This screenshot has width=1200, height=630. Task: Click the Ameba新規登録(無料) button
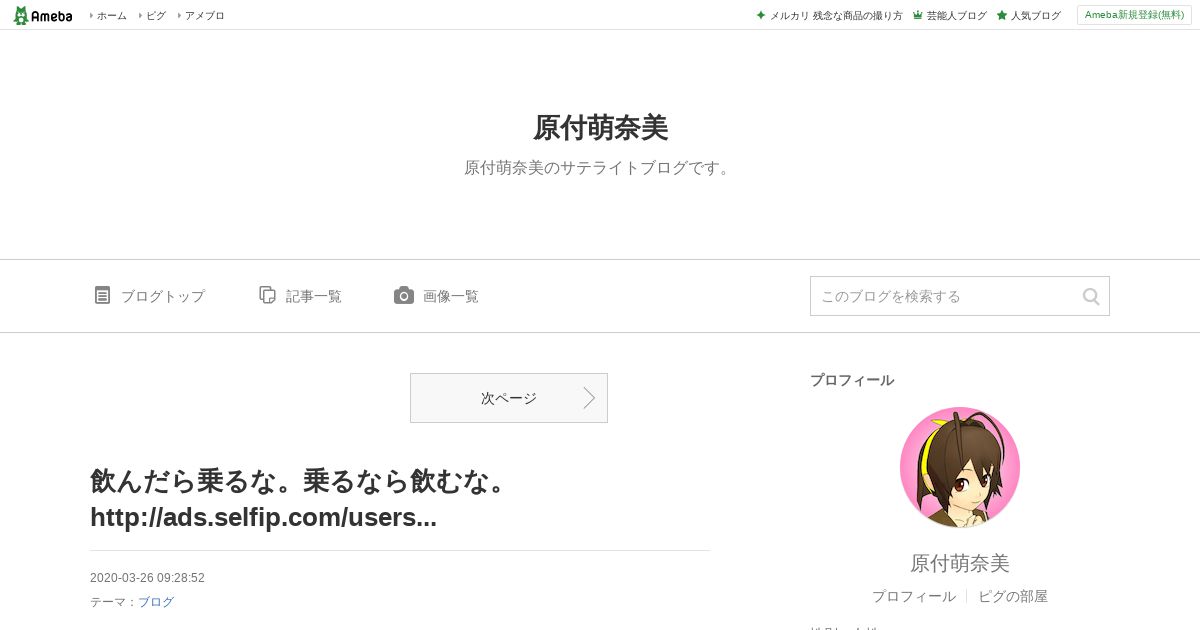point(1134,15)
